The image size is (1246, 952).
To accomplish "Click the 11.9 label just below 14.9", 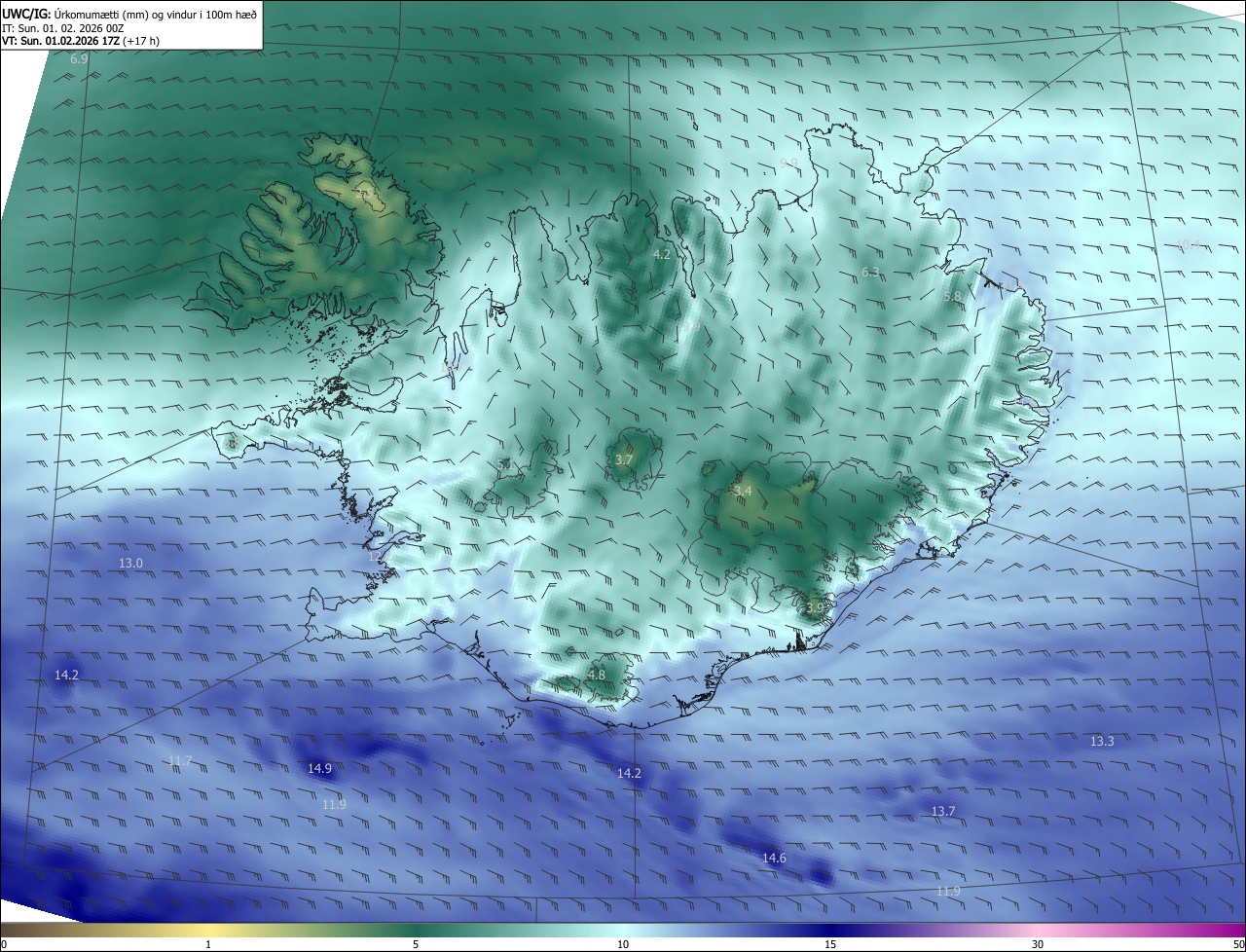I will tap(334, 804).
